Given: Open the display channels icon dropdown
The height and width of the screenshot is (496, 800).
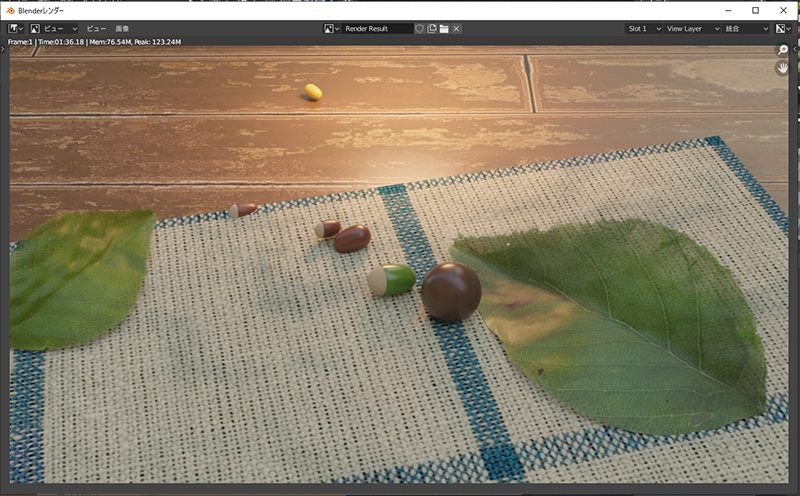Looking at the screenshot, I should pyautogui.click(x=783, y=29).
